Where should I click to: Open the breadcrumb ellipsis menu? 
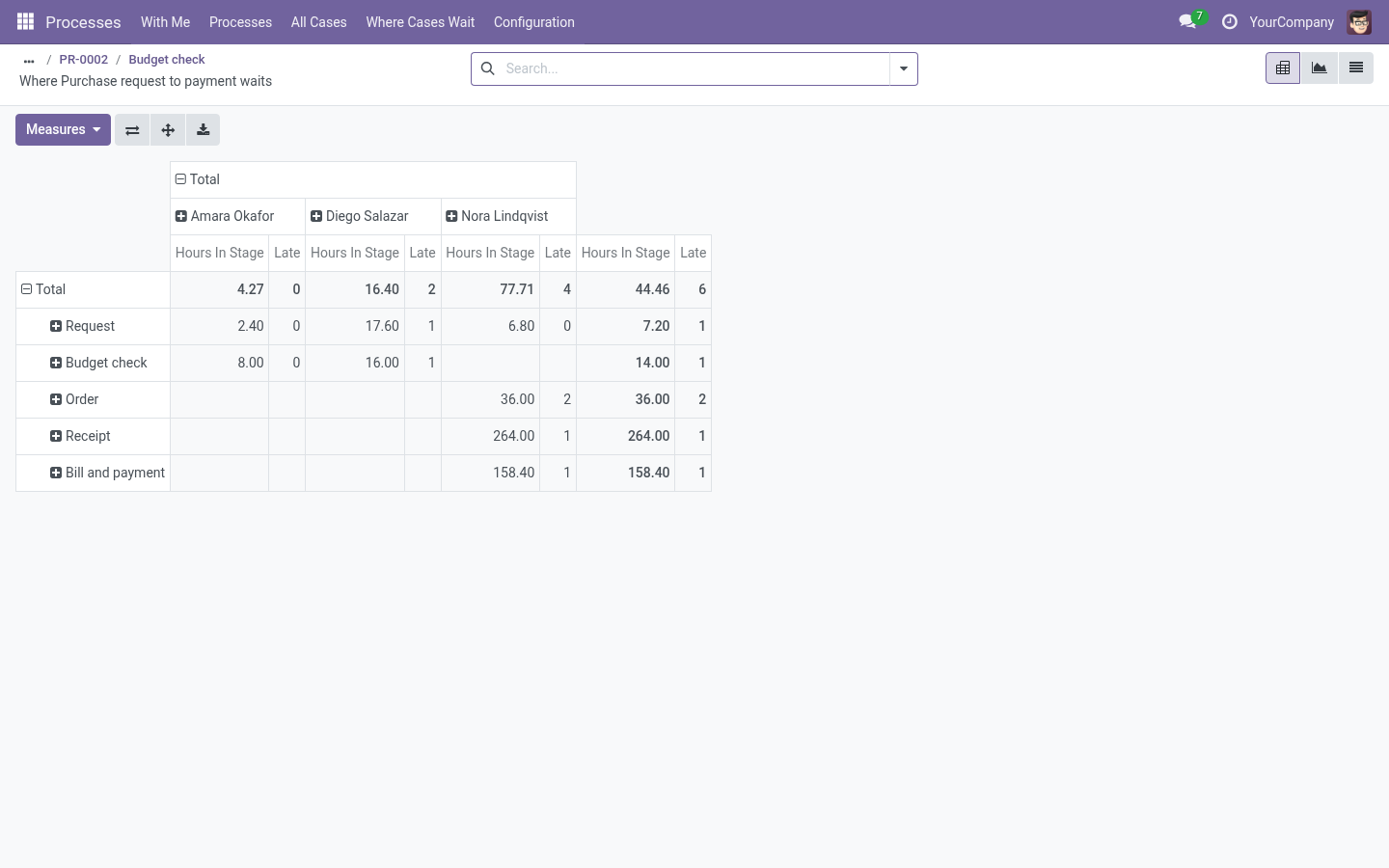click(29, 60)
